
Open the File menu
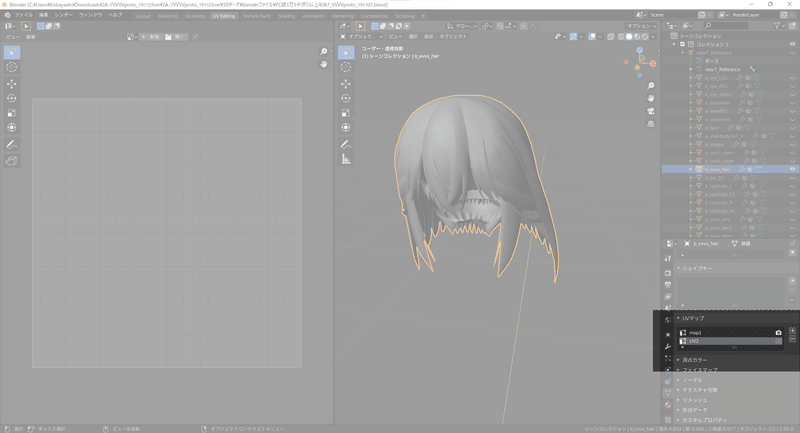[x=23, y=15]
